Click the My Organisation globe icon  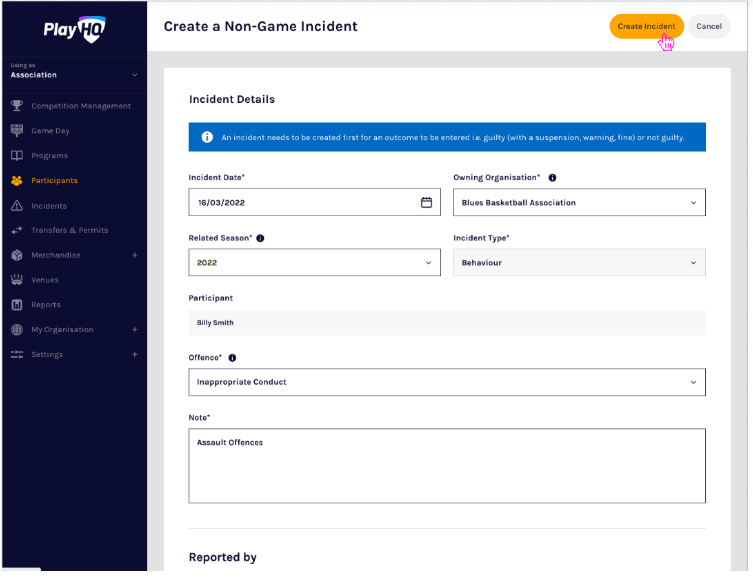click(17, 330)
